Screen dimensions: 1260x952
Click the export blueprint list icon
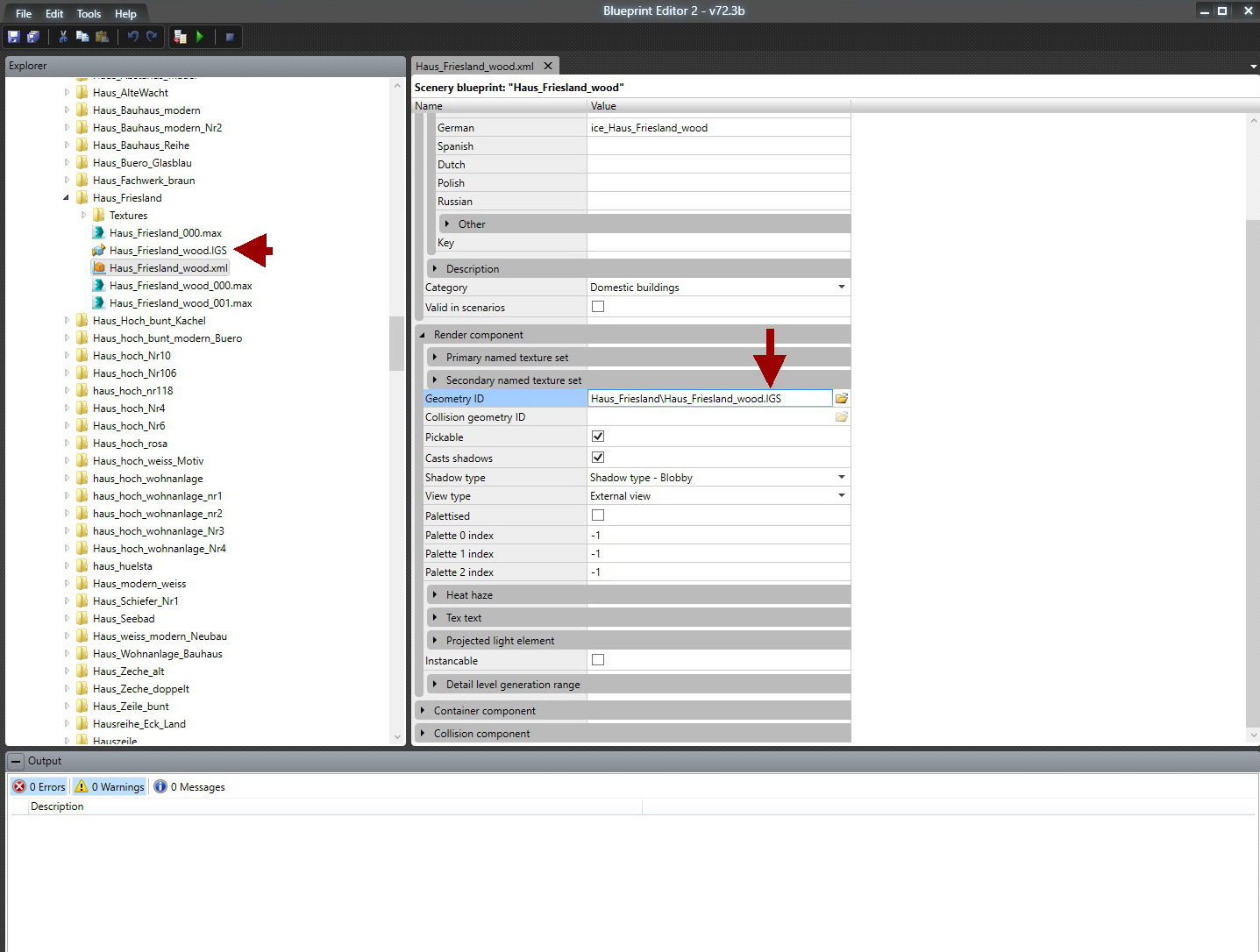click(x=181, y=37)
